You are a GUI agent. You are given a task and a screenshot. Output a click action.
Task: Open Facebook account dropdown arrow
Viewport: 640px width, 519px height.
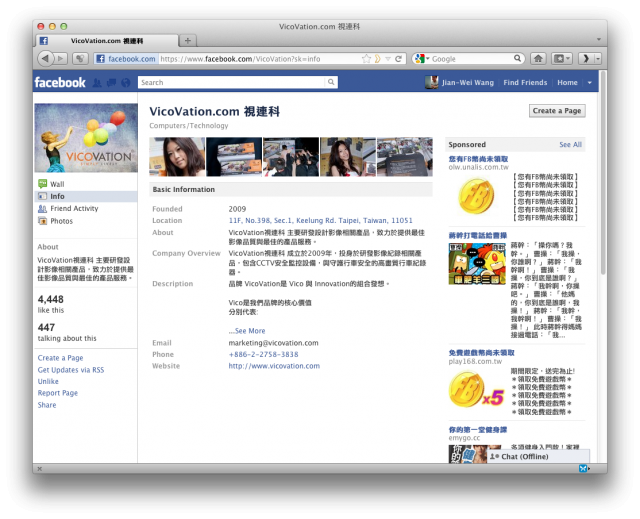tap(589, 82)
